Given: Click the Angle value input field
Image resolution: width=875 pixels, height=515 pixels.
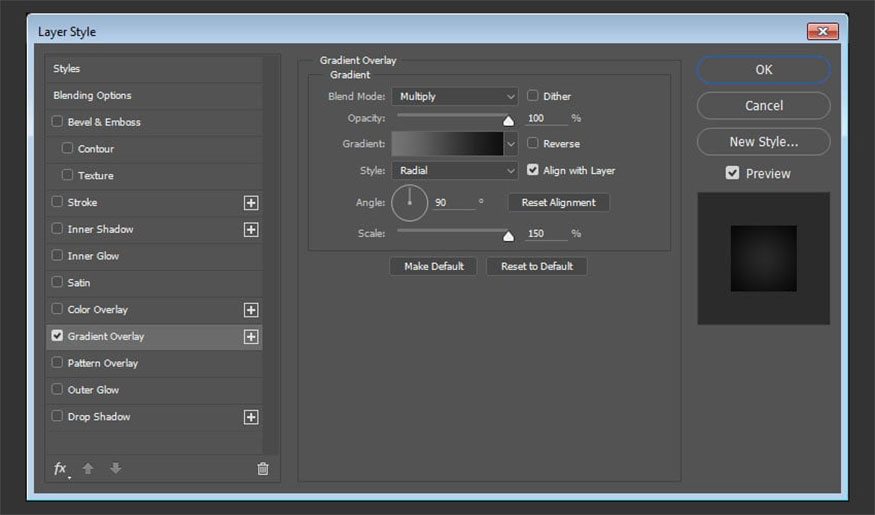Looking at the screenshot, I should [x=453, y=202].
